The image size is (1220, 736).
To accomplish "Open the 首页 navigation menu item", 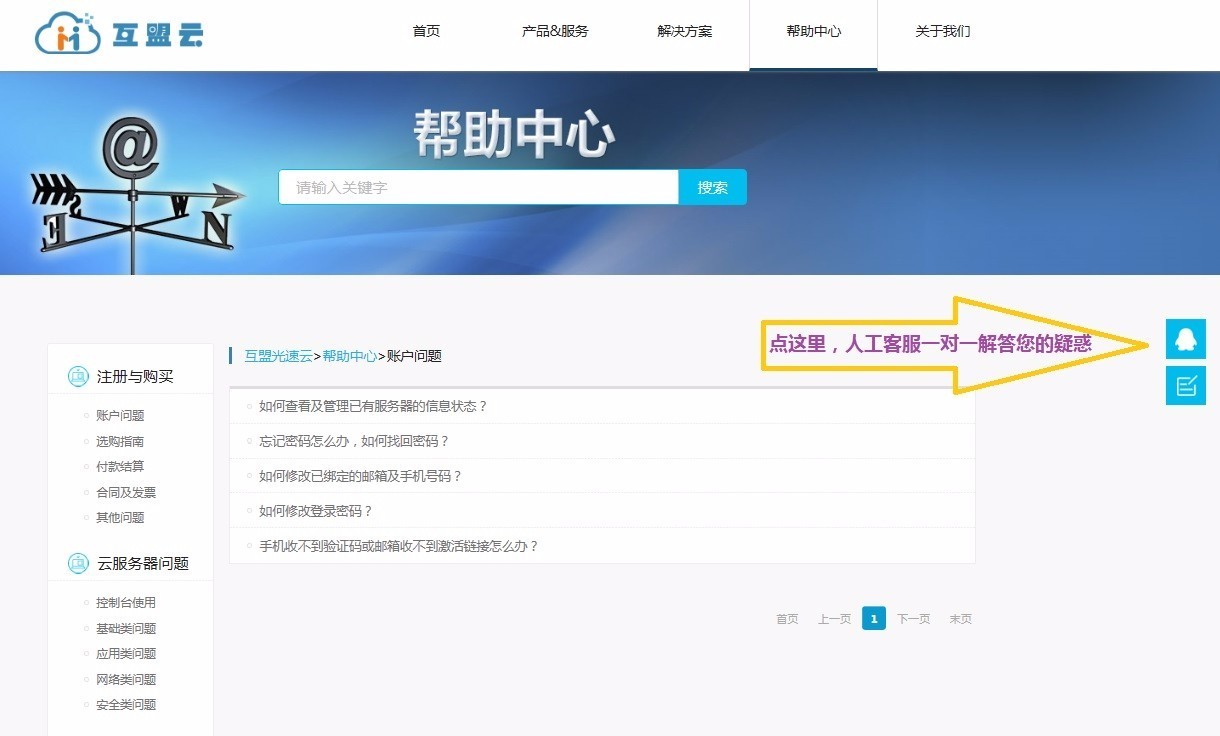I will tap(426, 31).
